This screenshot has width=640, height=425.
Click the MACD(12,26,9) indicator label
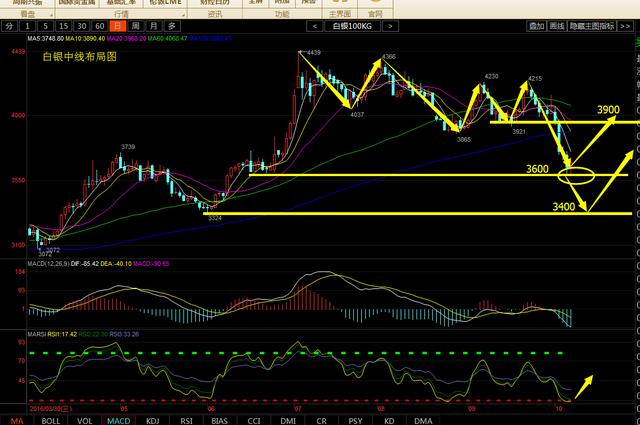tap(48, 264)
